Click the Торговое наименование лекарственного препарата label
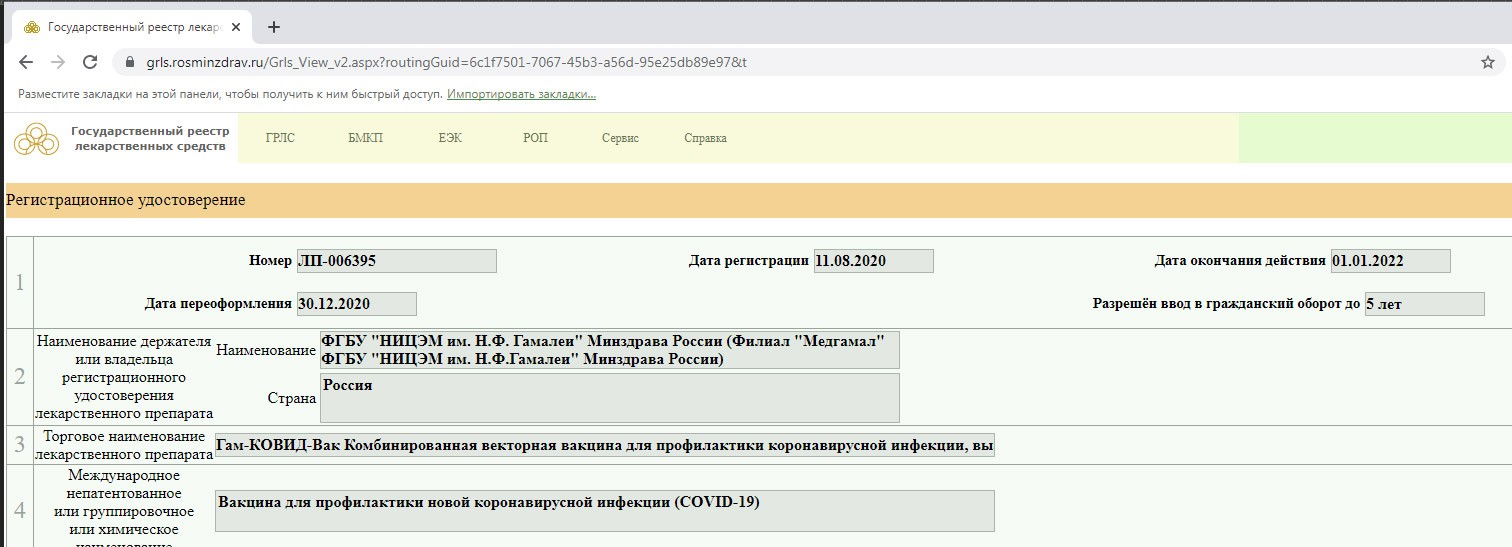Viewport: 1512px width, 547px height. click(125, 445)
